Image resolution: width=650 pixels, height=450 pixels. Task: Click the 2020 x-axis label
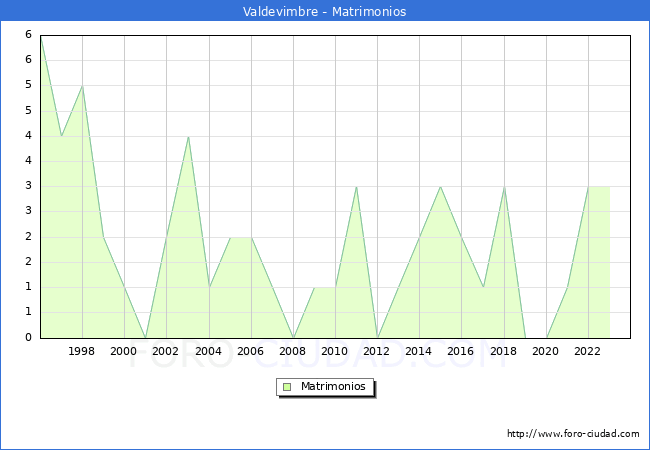coord(546,351)
